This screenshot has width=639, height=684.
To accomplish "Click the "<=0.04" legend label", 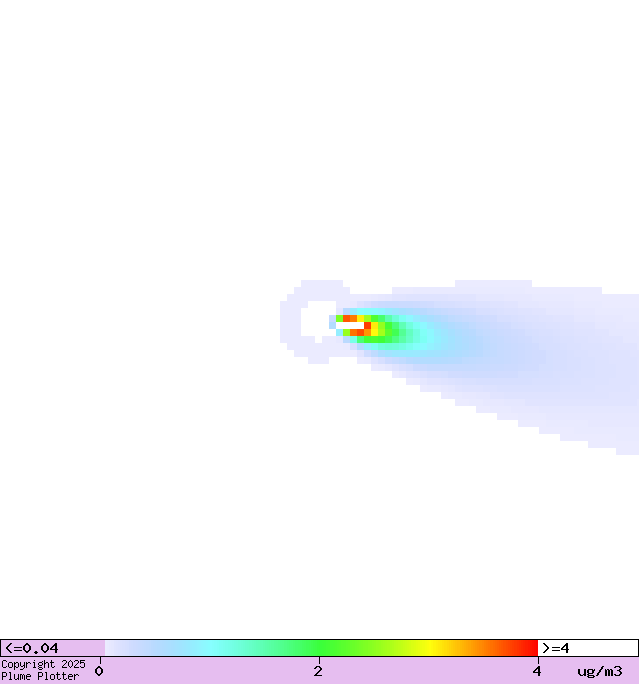I will point(31,648).
